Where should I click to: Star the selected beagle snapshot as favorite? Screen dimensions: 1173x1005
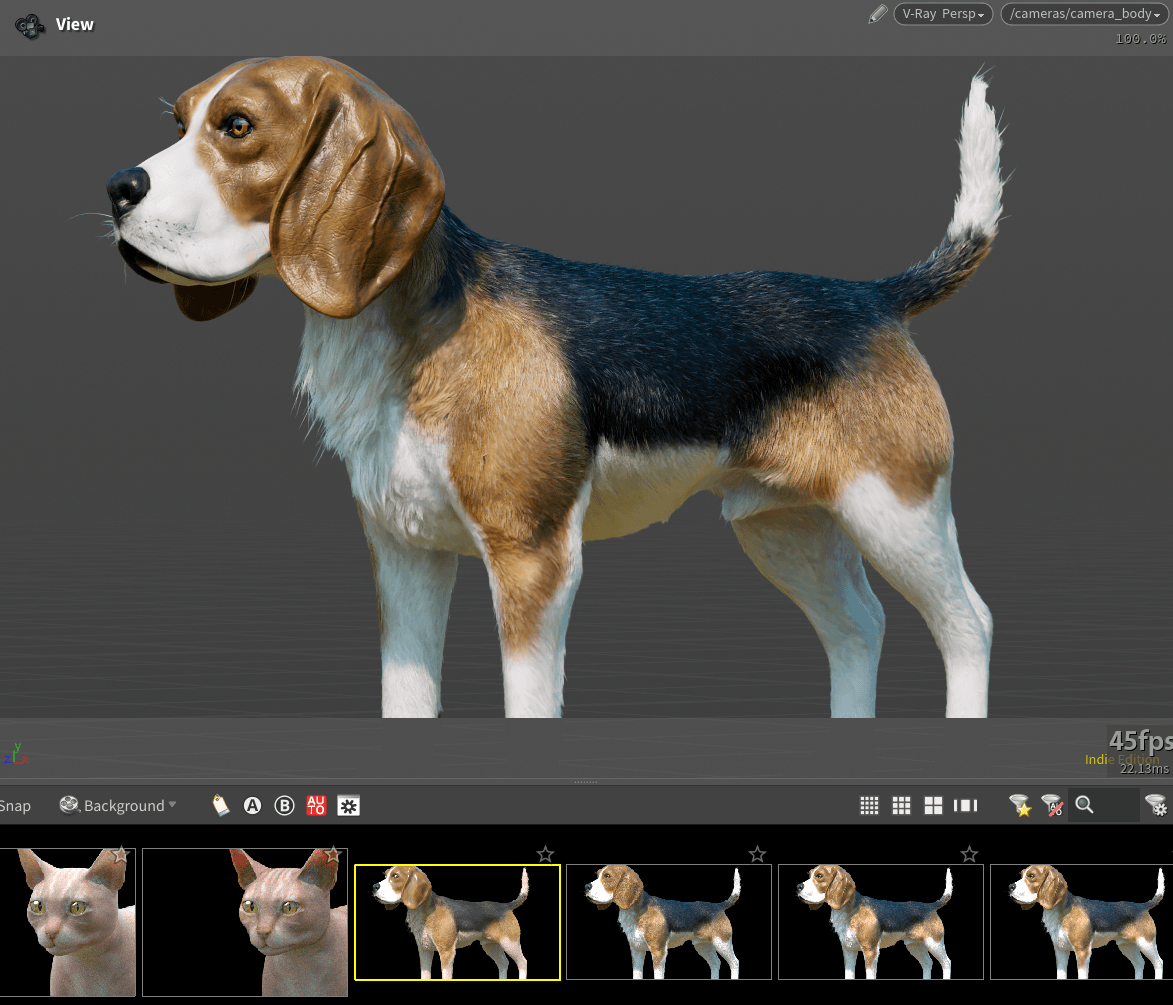coord(545,855)
